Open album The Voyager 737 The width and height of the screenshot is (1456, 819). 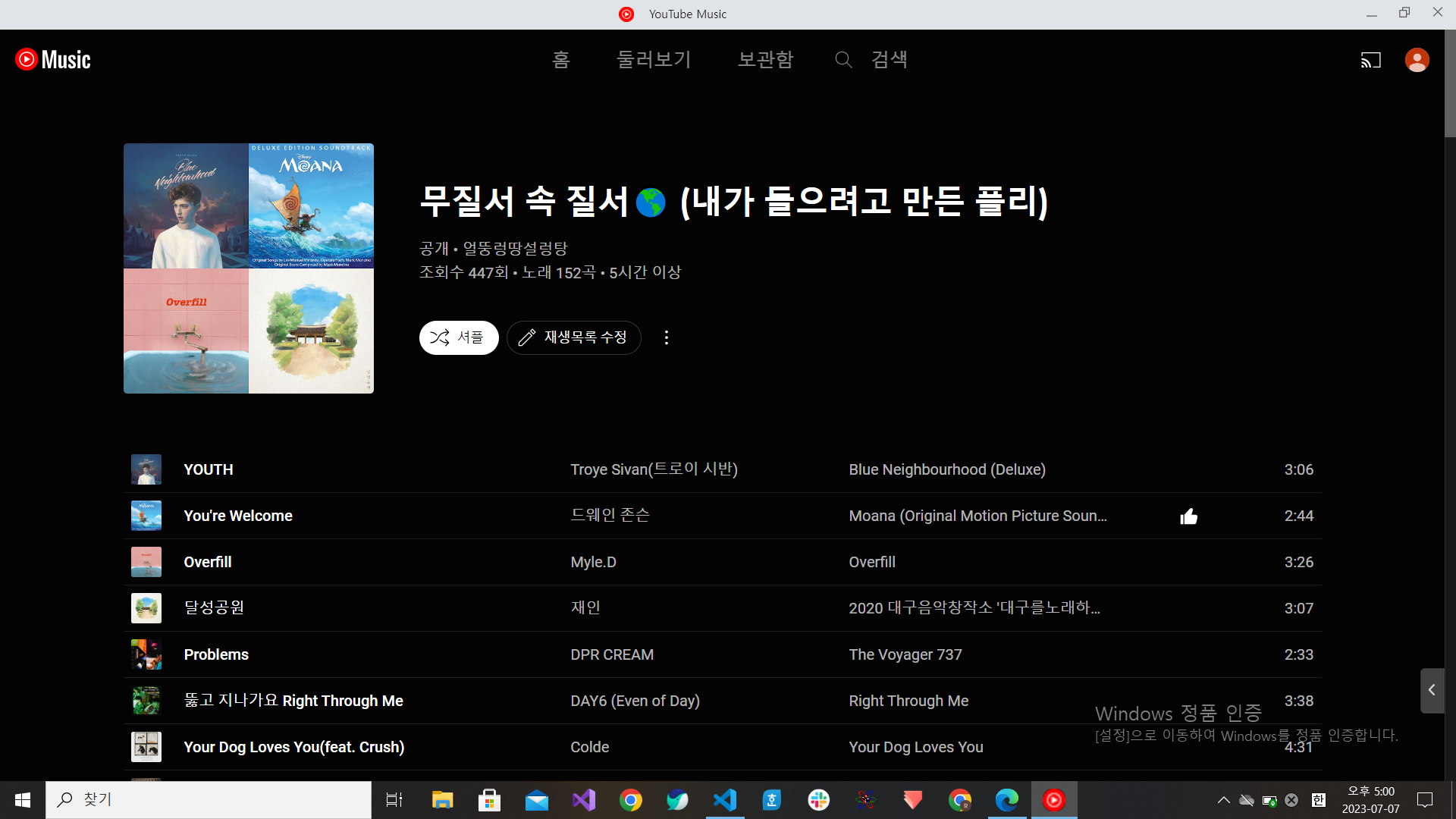pos(905,654)
